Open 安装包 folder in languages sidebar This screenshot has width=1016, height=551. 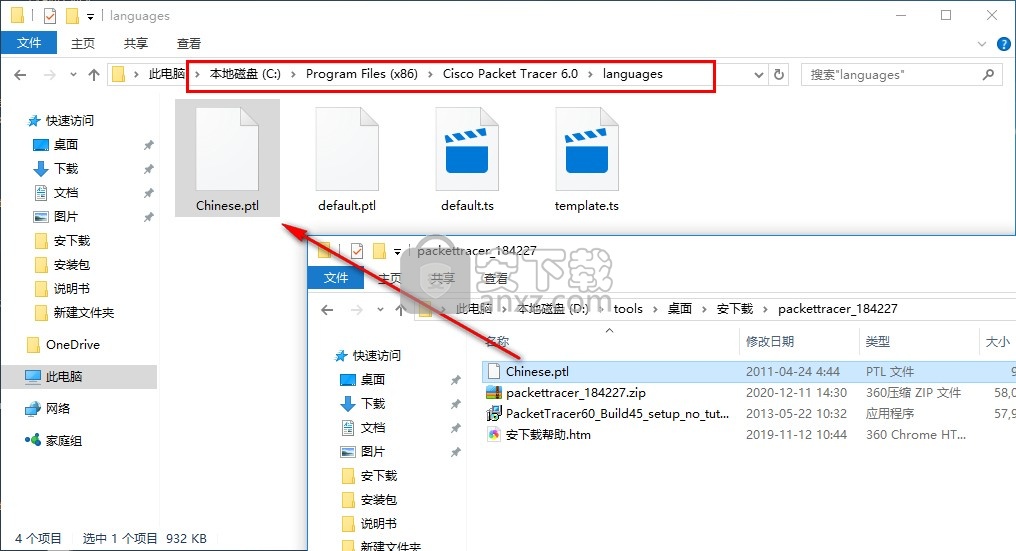tap(62, 264)
